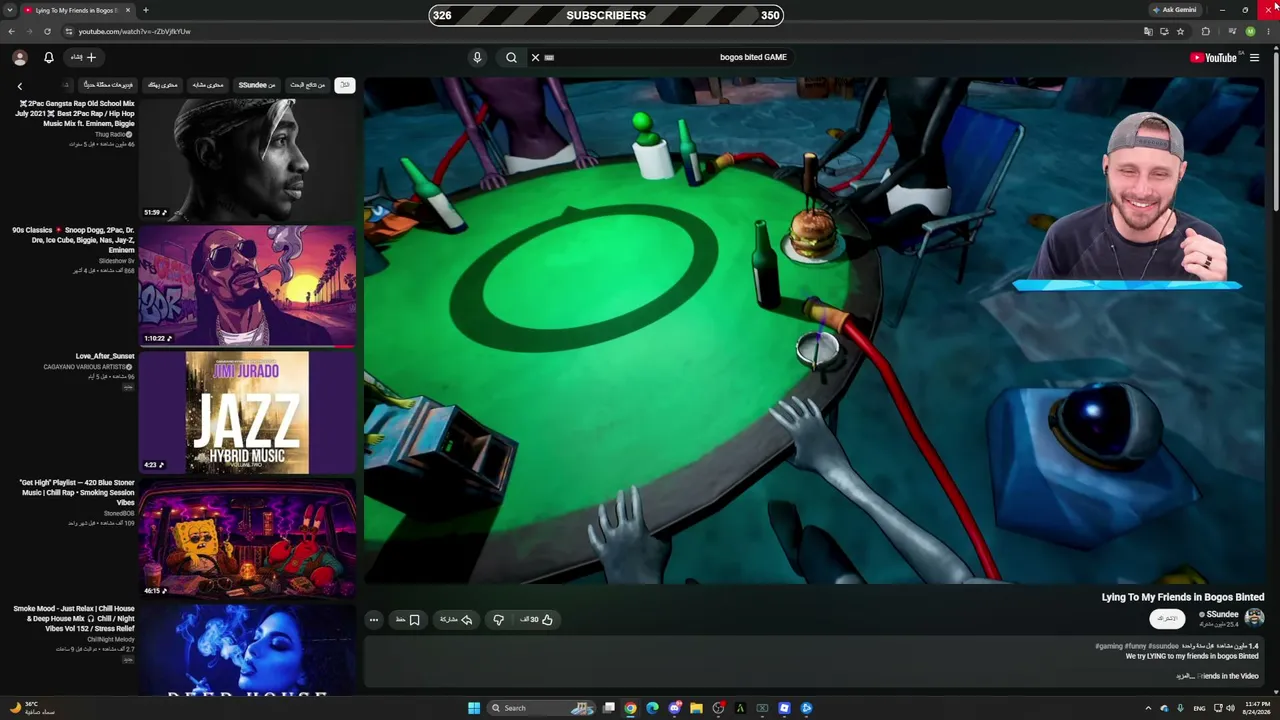Viewport: 1280px width, 720px height.
Task: Click the Windows taskbar Search box
Action: [541, 708]
